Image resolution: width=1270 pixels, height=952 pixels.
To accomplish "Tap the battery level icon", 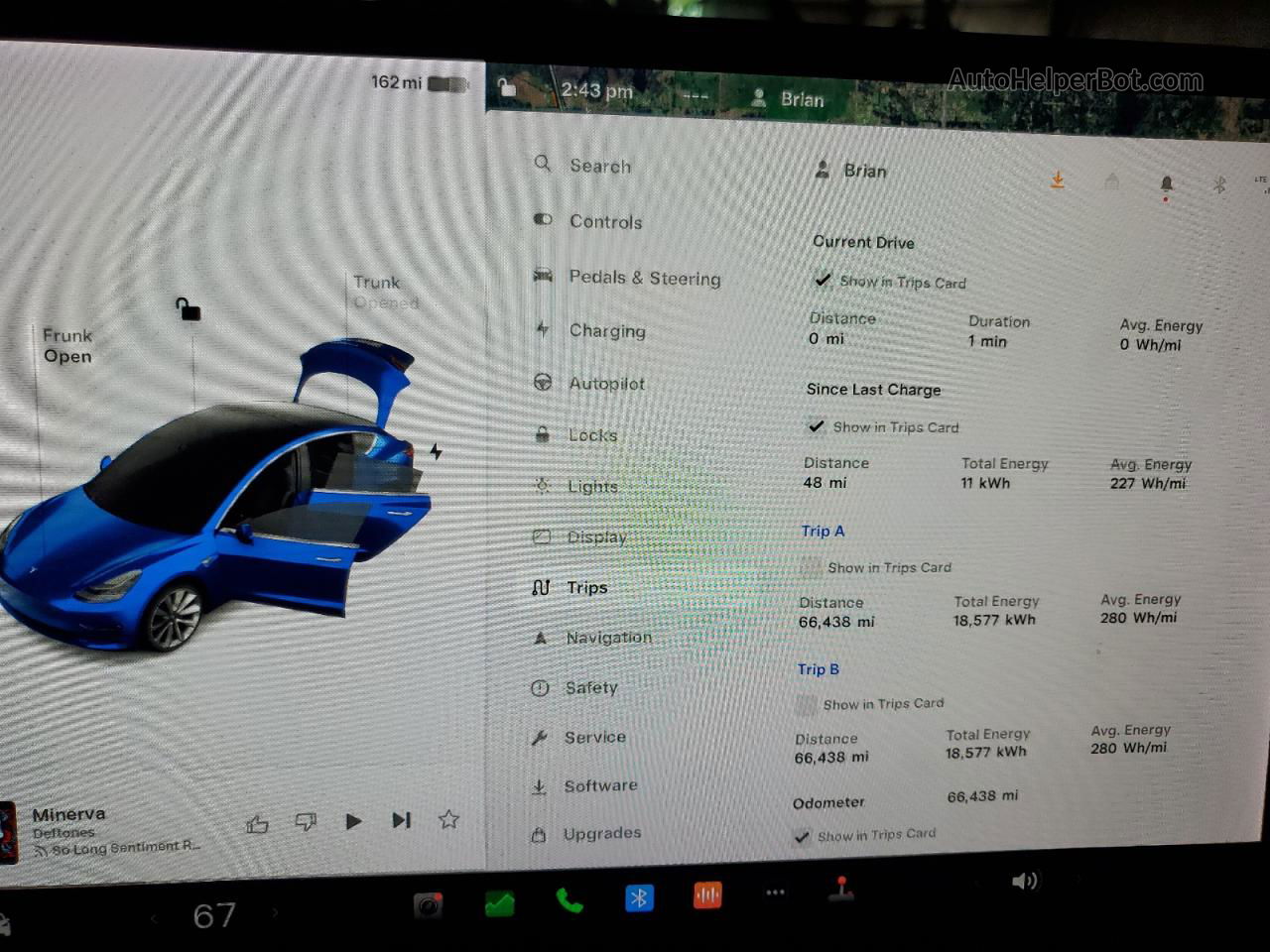I will coord(448,84).
